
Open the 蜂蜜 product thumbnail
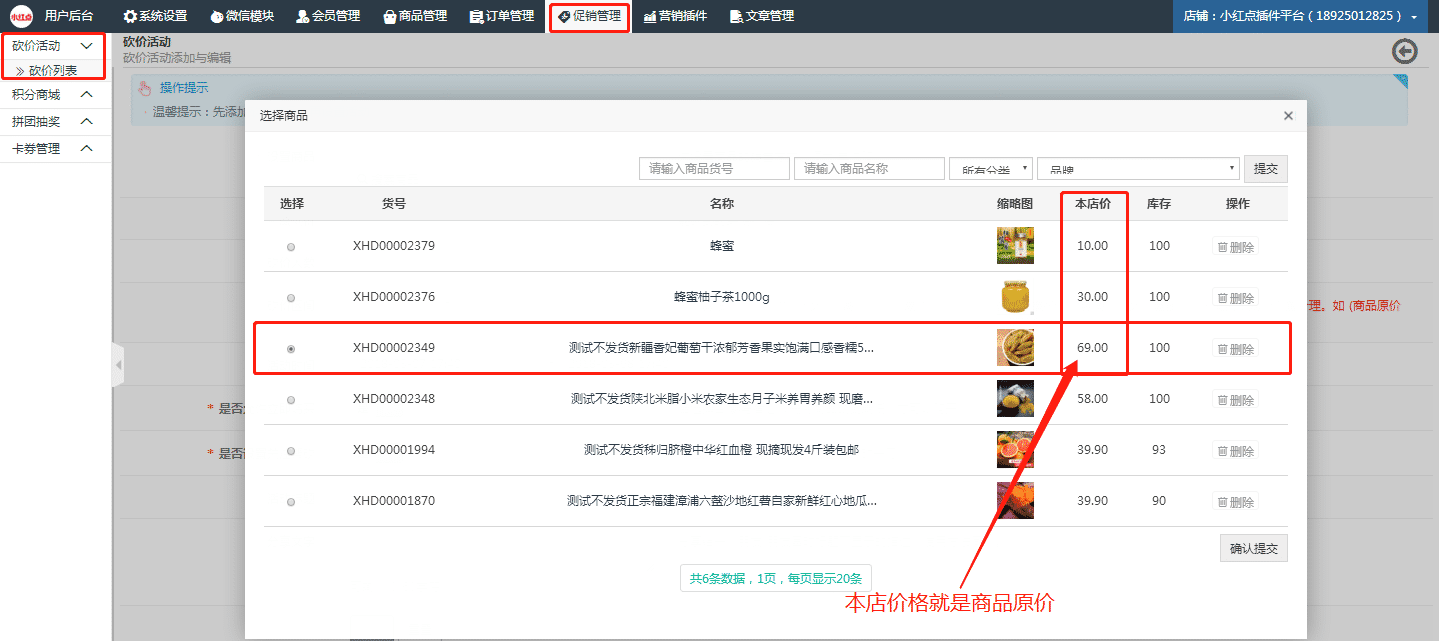coord(1015,245)
